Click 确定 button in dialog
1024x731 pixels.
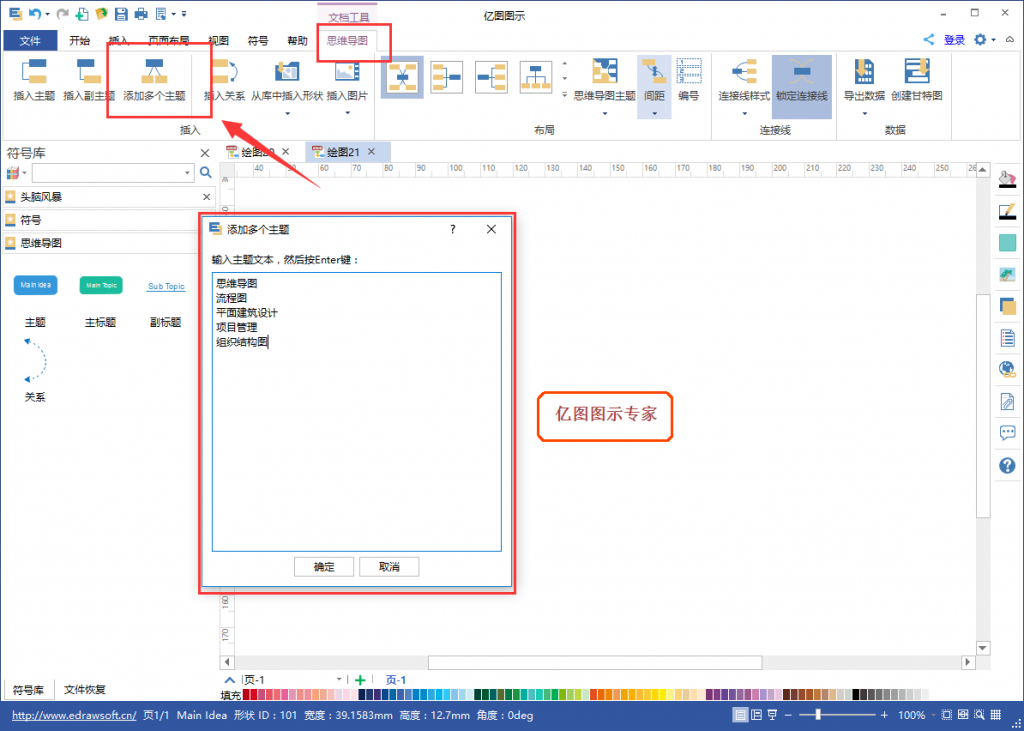pos(324,567)
